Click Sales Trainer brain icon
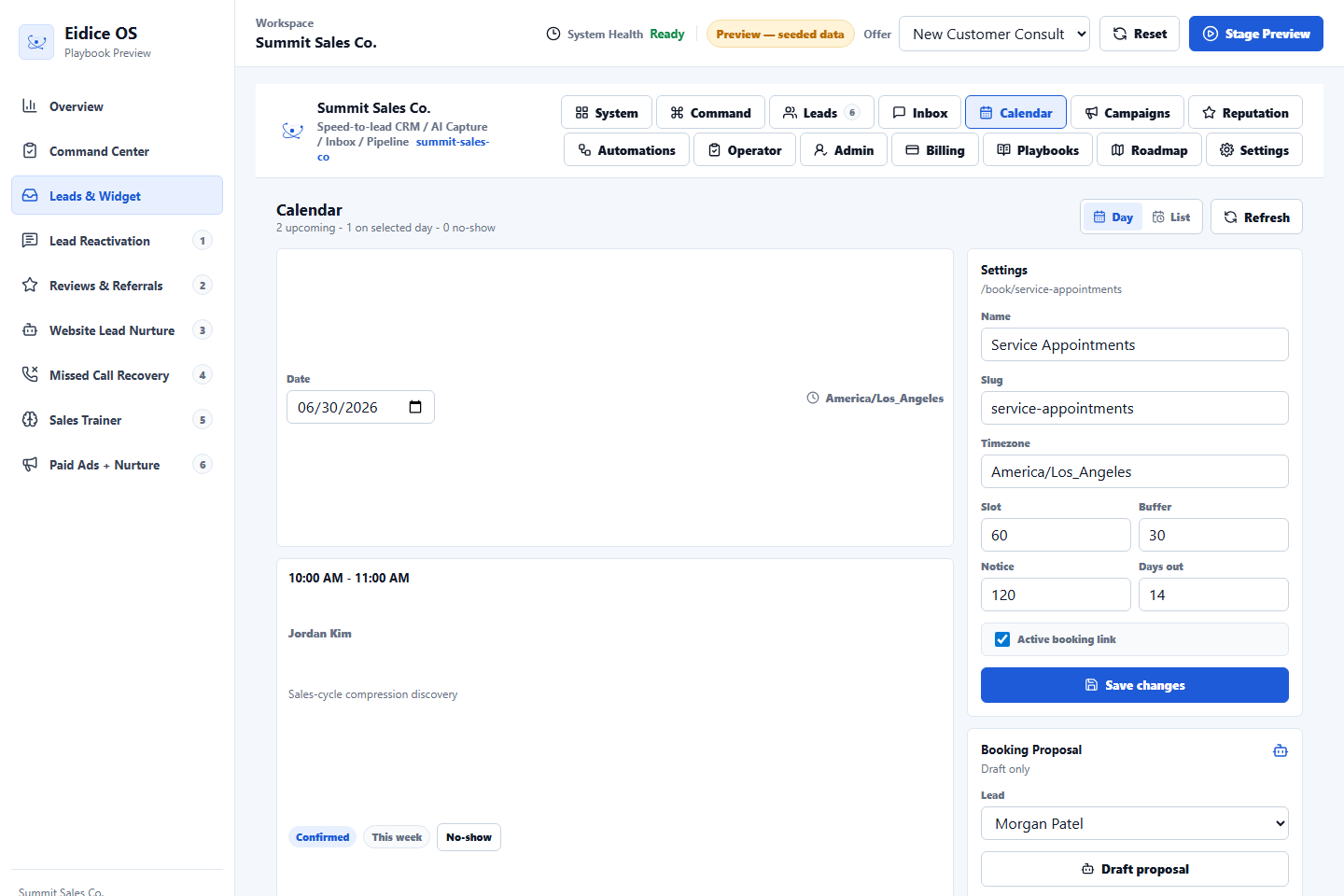Image resolution: width=1344 pixels, height=896 pixels. [x=30, y=419]
